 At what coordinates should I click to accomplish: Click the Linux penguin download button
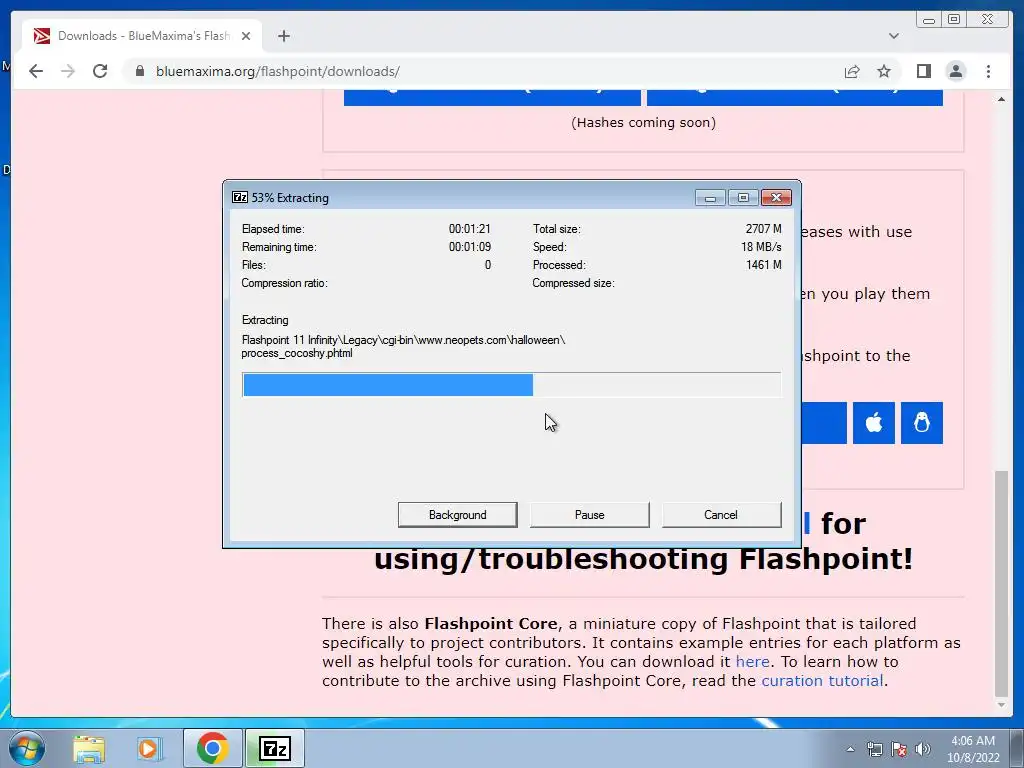[921, 423]
